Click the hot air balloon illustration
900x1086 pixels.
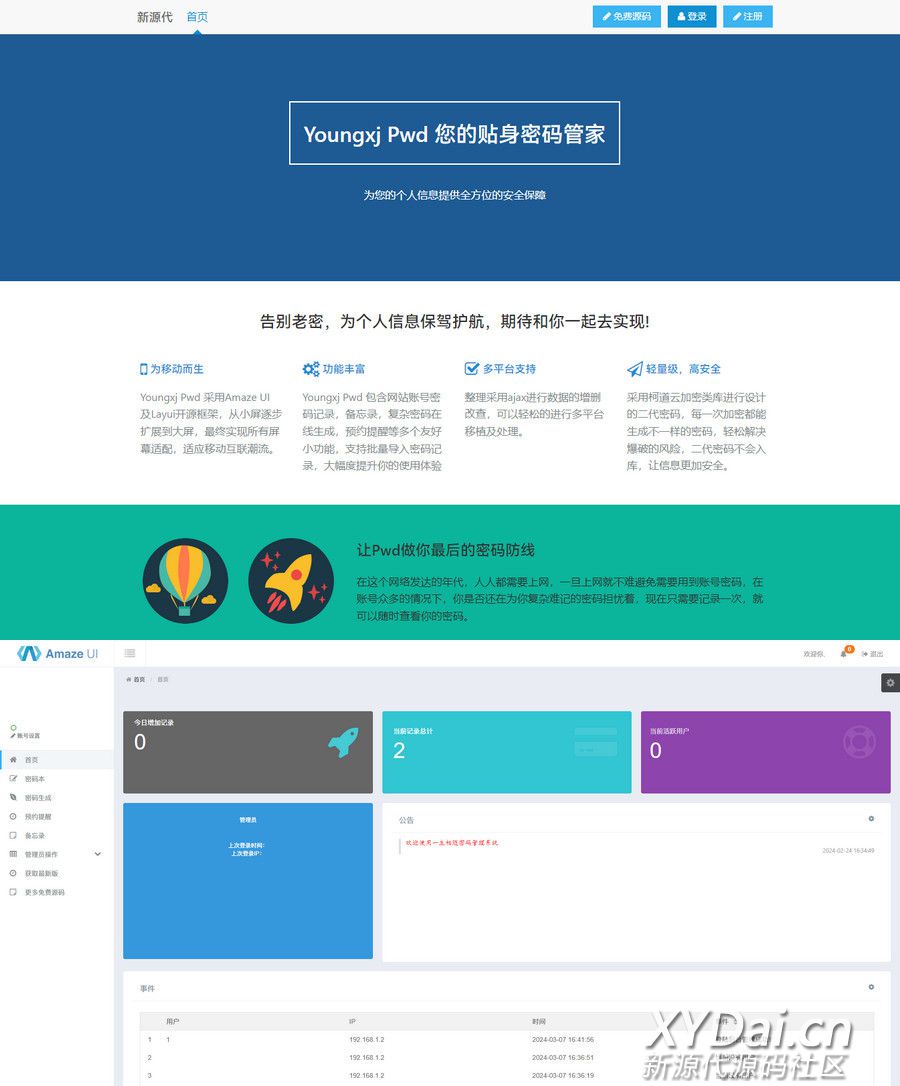click(x=185, y=581)
